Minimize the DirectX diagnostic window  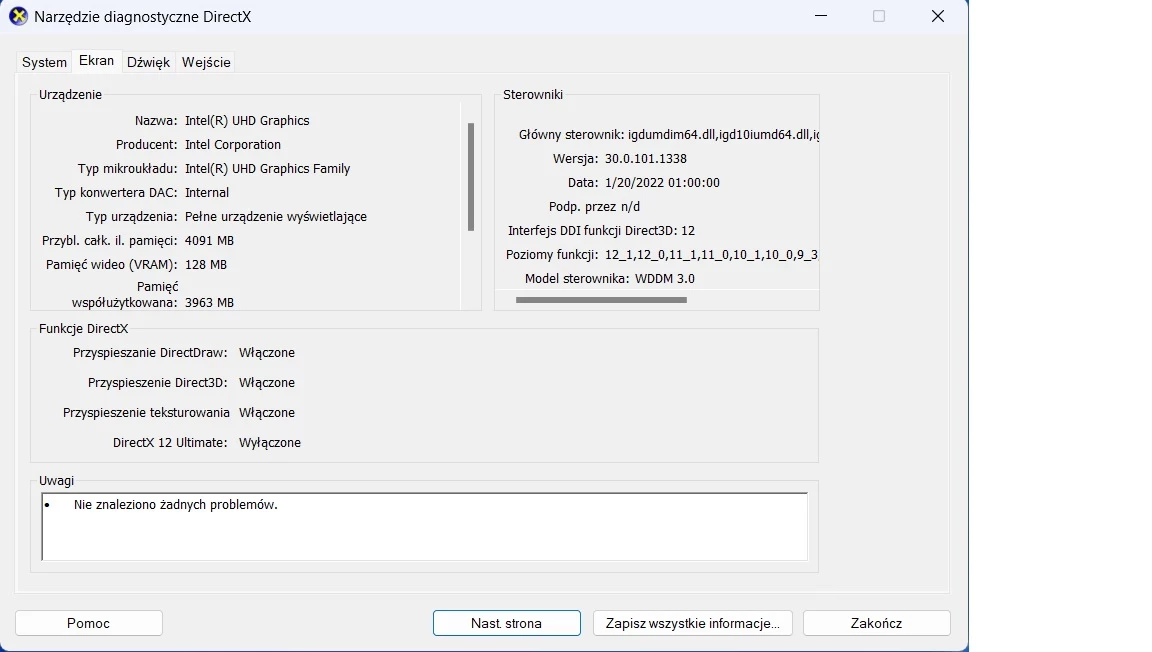(821, 16)
